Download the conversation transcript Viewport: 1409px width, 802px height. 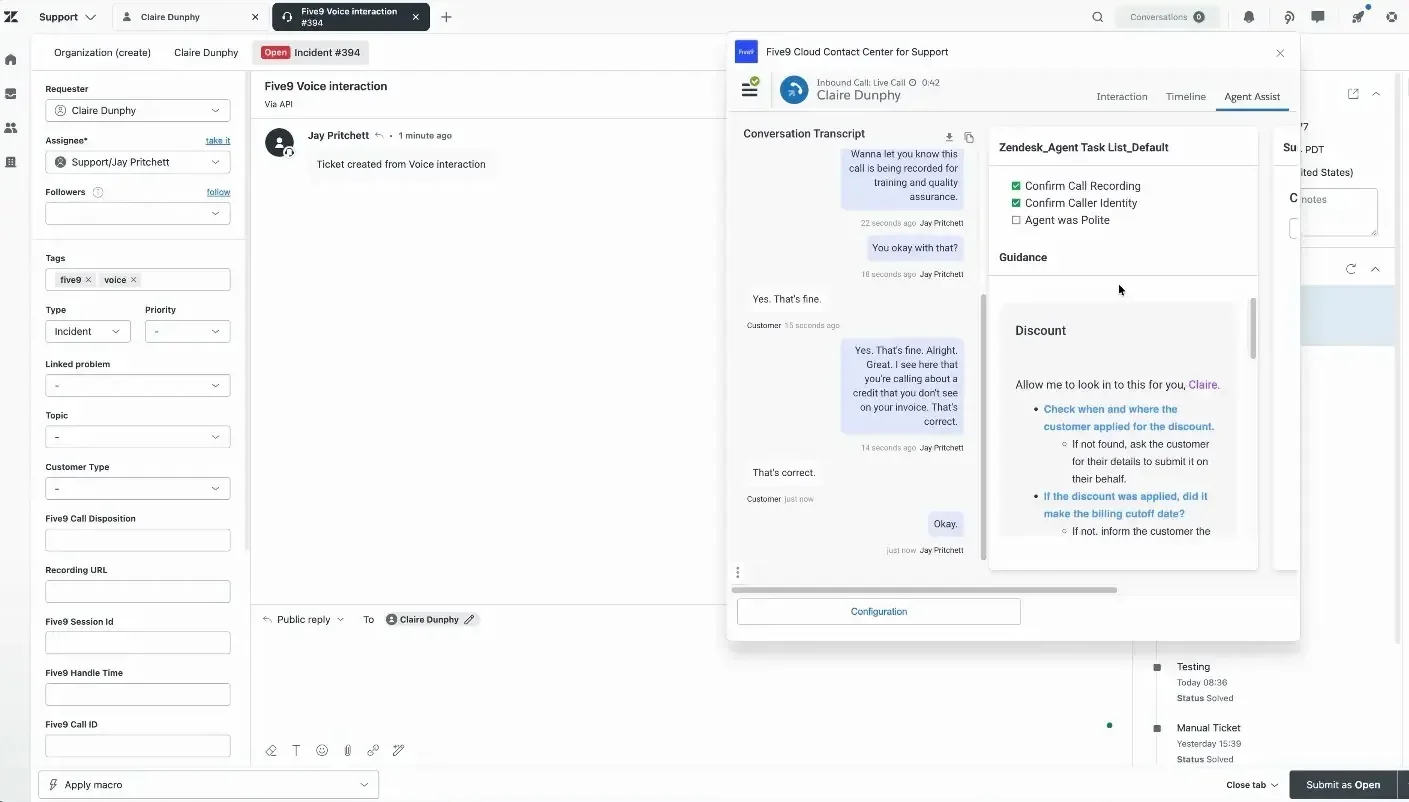[x=949, y=137]
